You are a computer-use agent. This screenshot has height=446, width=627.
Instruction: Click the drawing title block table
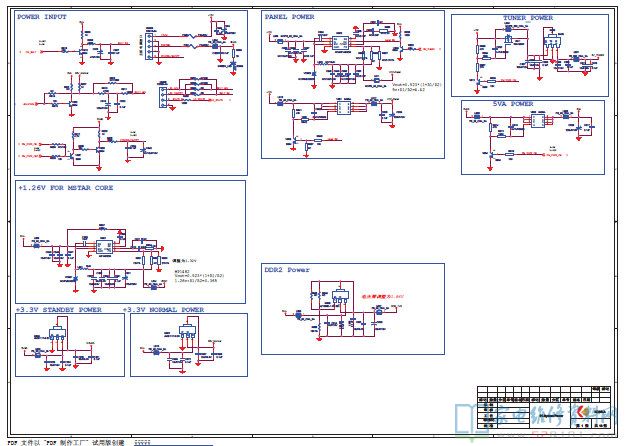click(544, 407)
